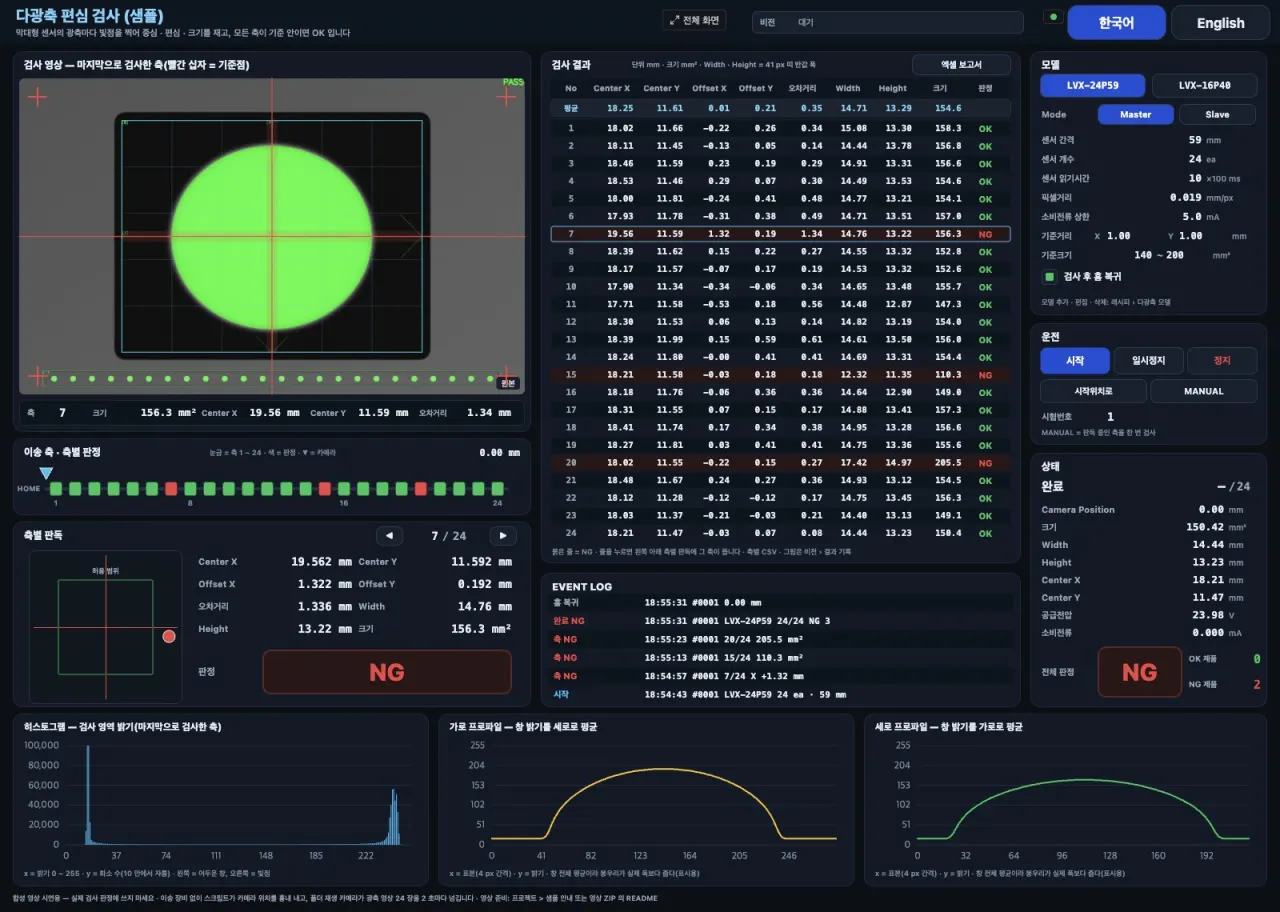The width and height of the screenshot is (1280, 912).
Task: Select the red square just before axis 8
Action: click(x=171, y=489)
